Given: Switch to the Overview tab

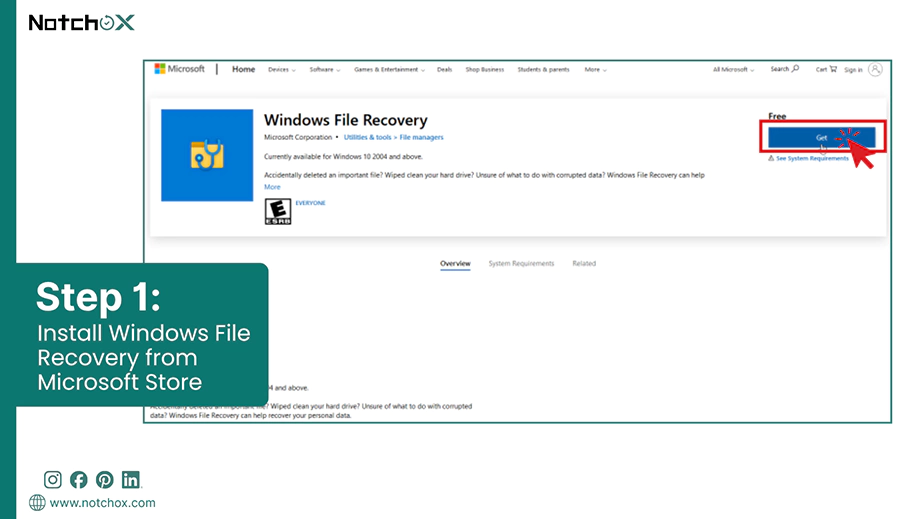Looking at the screenshot, I should (x=455, y=263).
